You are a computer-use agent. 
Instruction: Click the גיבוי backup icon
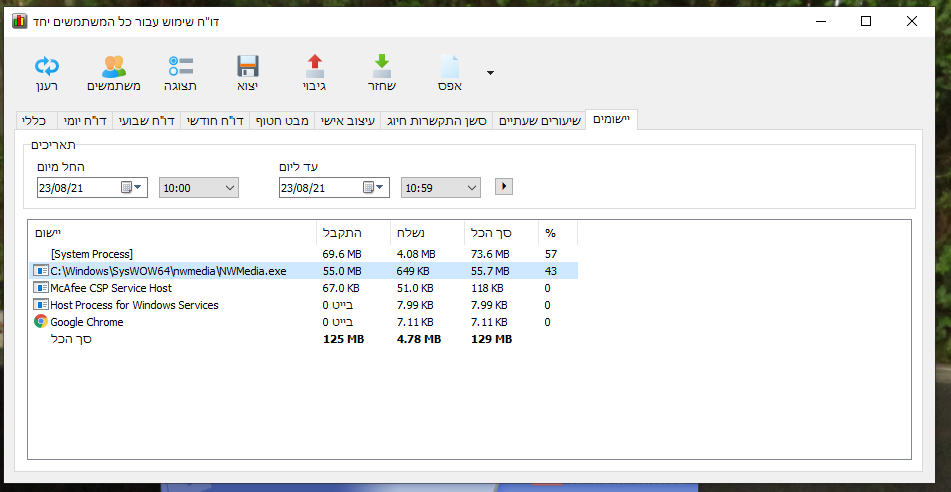315,66
